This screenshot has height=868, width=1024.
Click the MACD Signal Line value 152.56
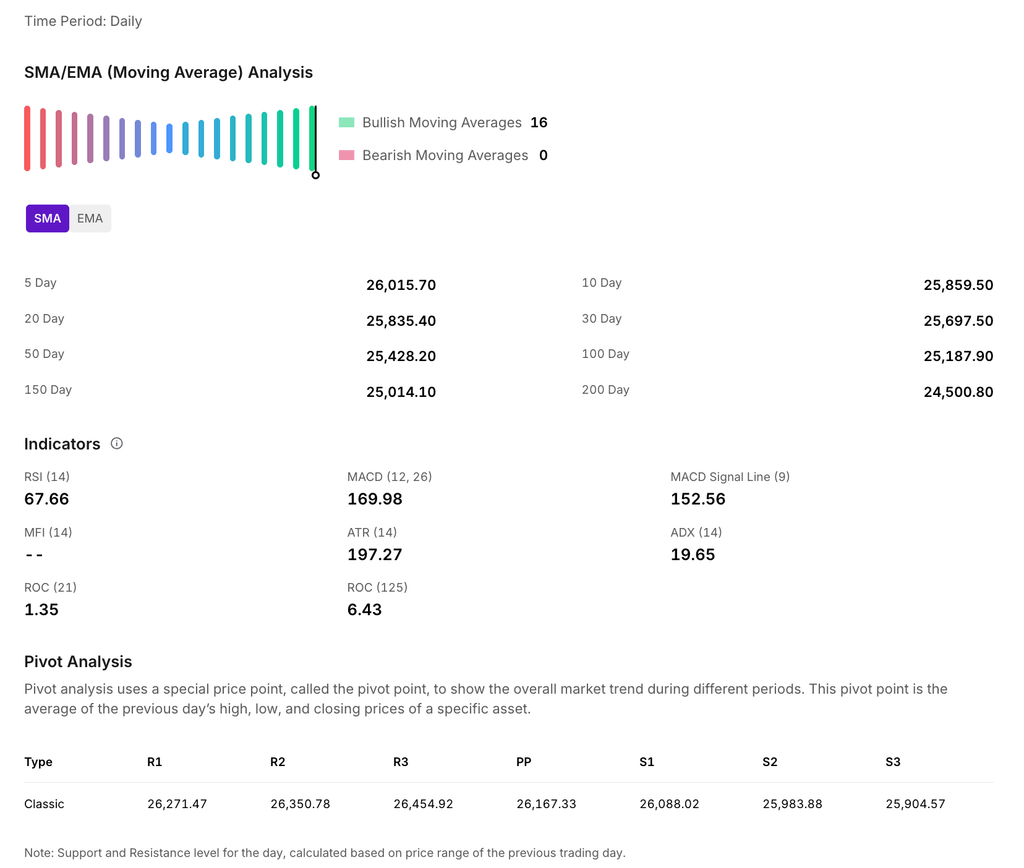tap(698, 499)
